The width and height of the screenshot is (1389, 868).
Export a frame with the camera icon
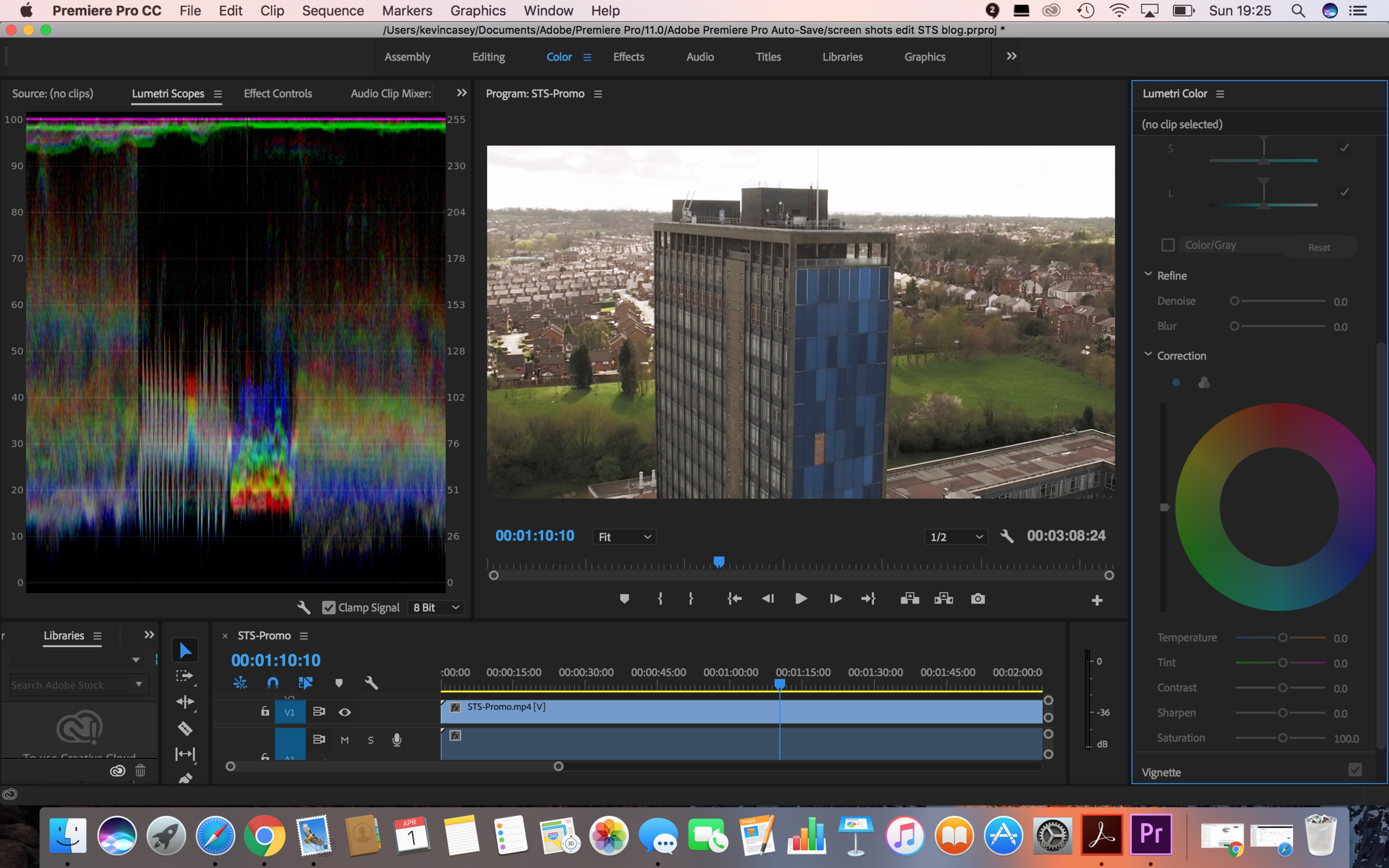978,599
